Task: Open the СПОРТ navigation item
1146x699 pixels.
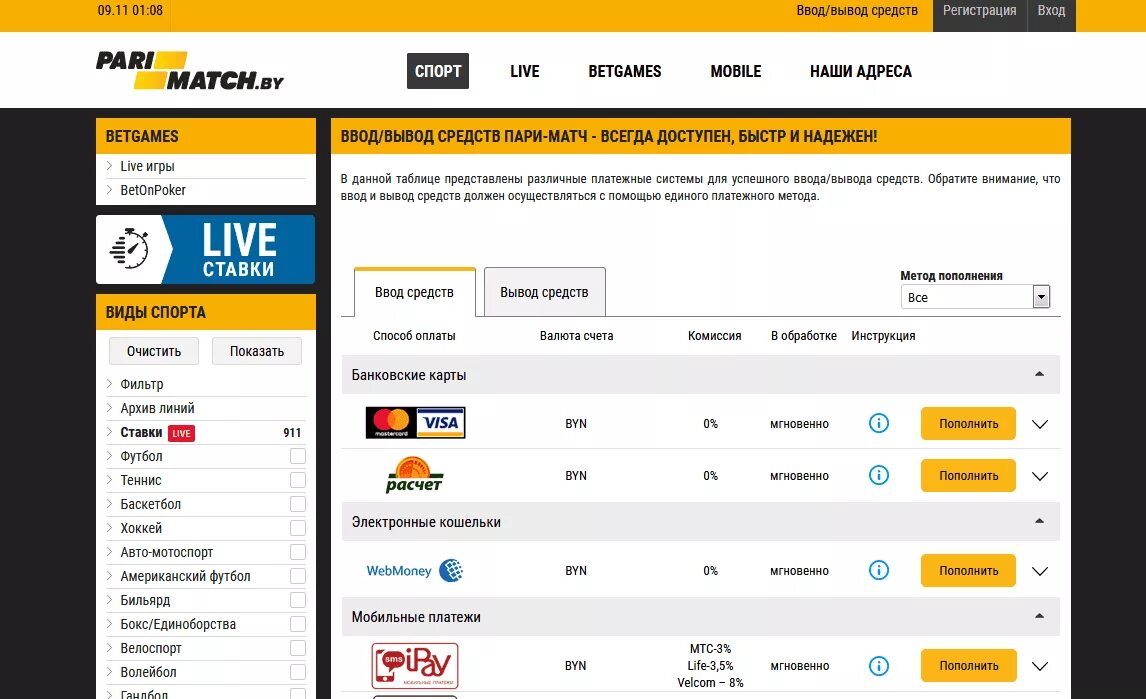Action: [438, 71]
